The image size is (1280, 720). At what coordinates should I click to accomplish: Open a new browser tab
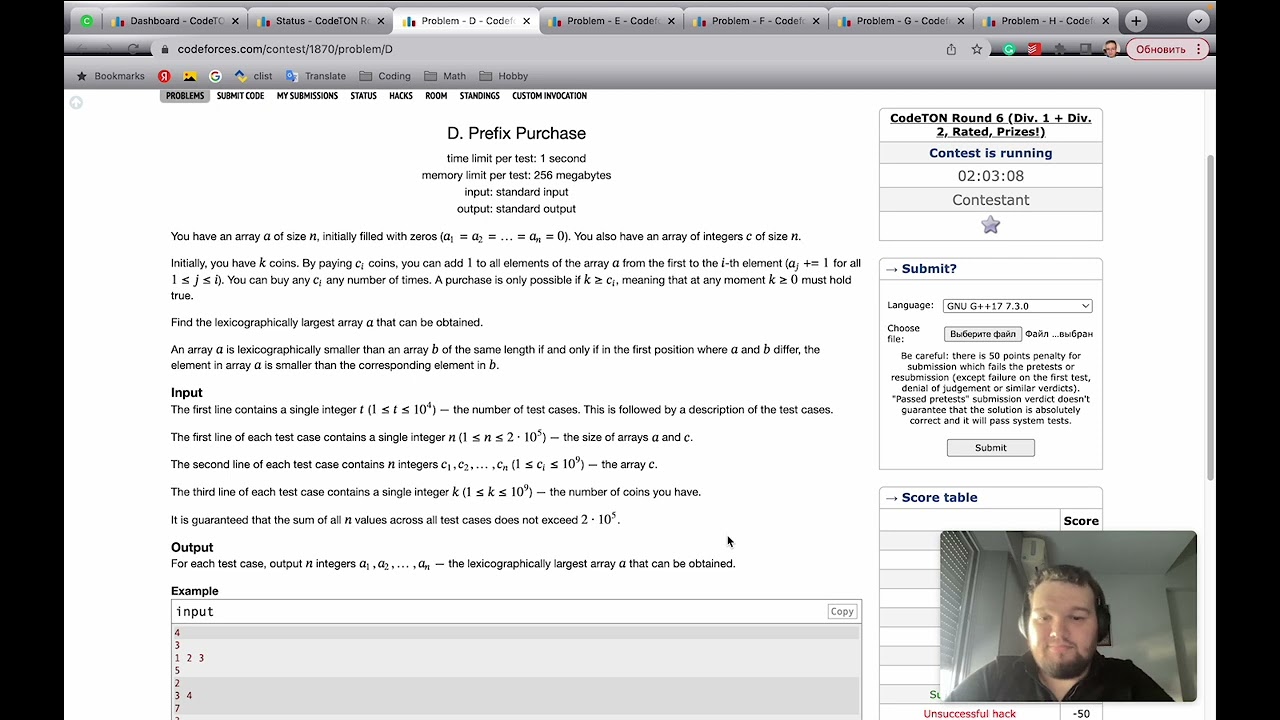coord(1136,21)
